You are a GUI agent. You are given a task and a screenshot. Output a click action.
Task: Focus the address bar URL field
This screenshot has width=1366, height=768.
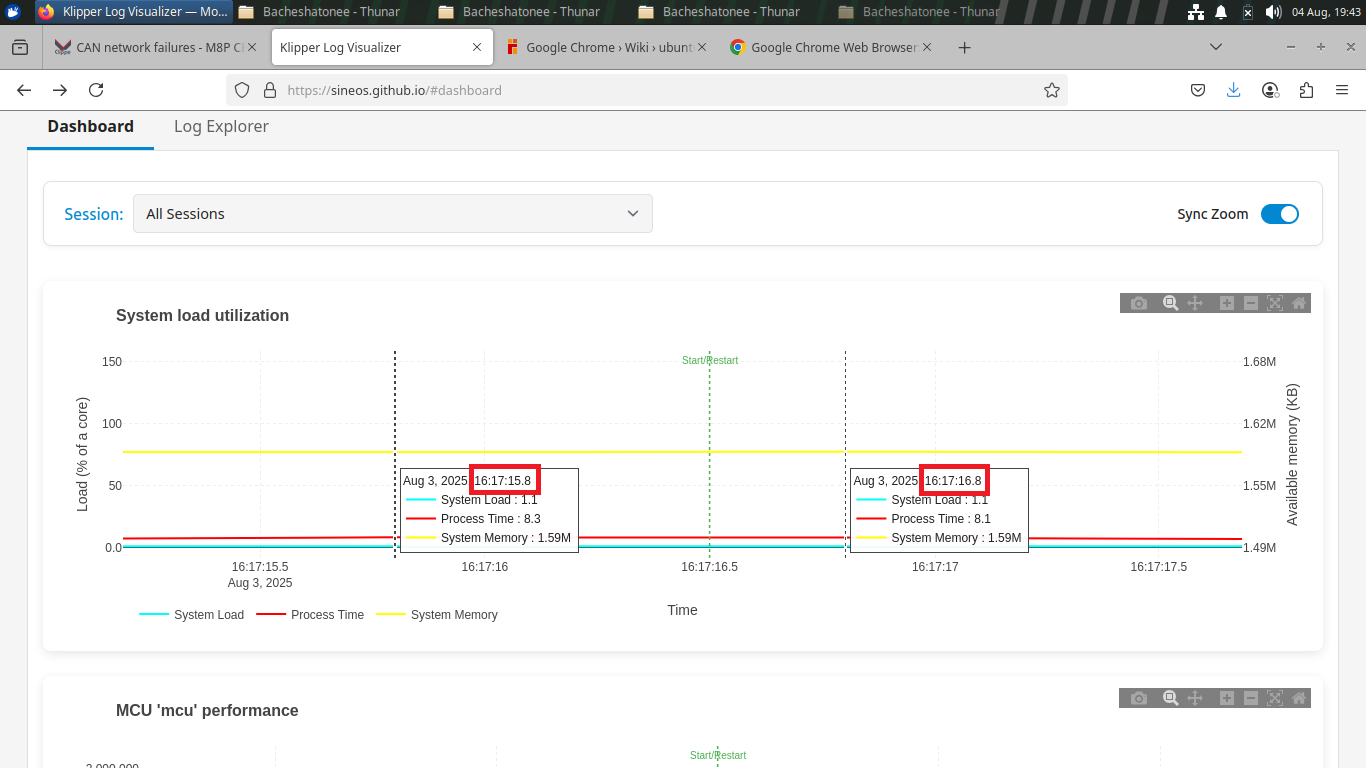pos(647,90)
